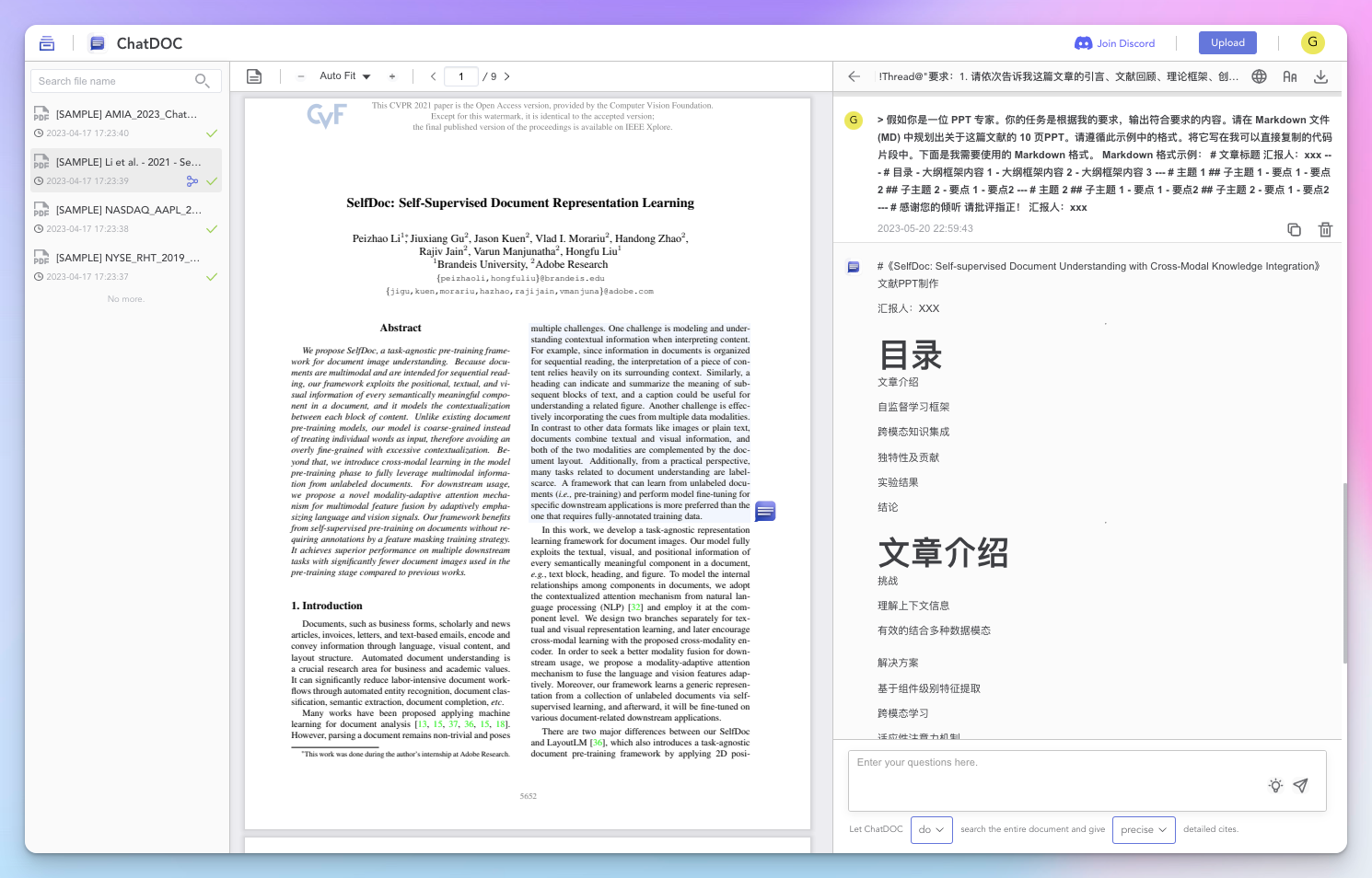Viewport: 1372px width, 878px height.
Task: Click the back arrow above the chat thread
Action: [x=853, y=77]
